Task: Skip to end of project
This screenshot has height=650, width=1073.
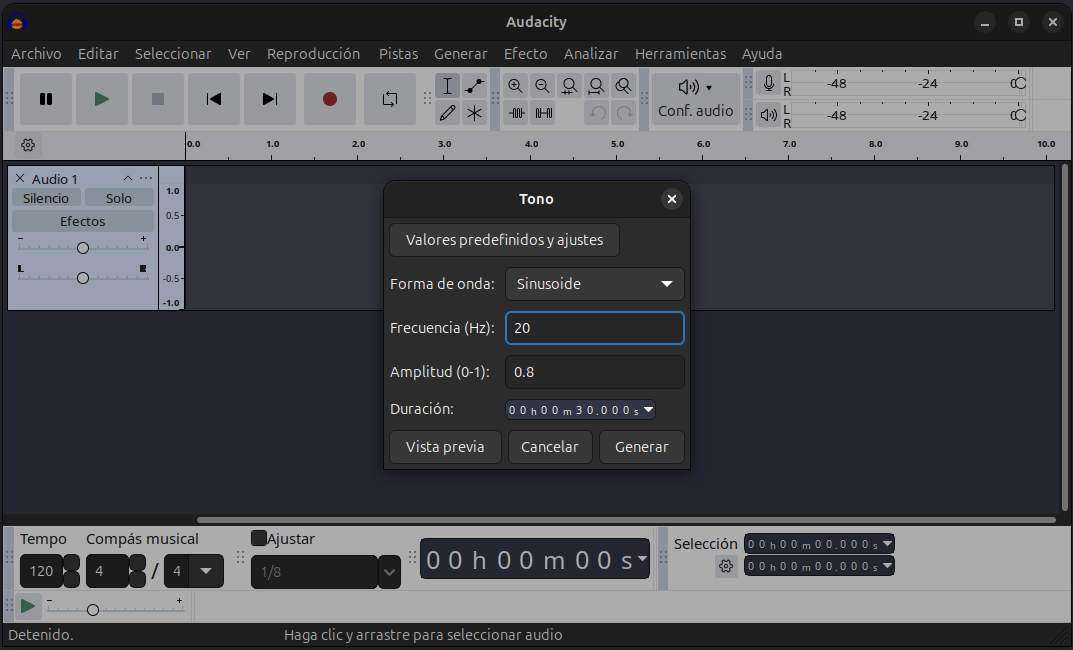Action: pyautogui.click(x=270, y=99)
